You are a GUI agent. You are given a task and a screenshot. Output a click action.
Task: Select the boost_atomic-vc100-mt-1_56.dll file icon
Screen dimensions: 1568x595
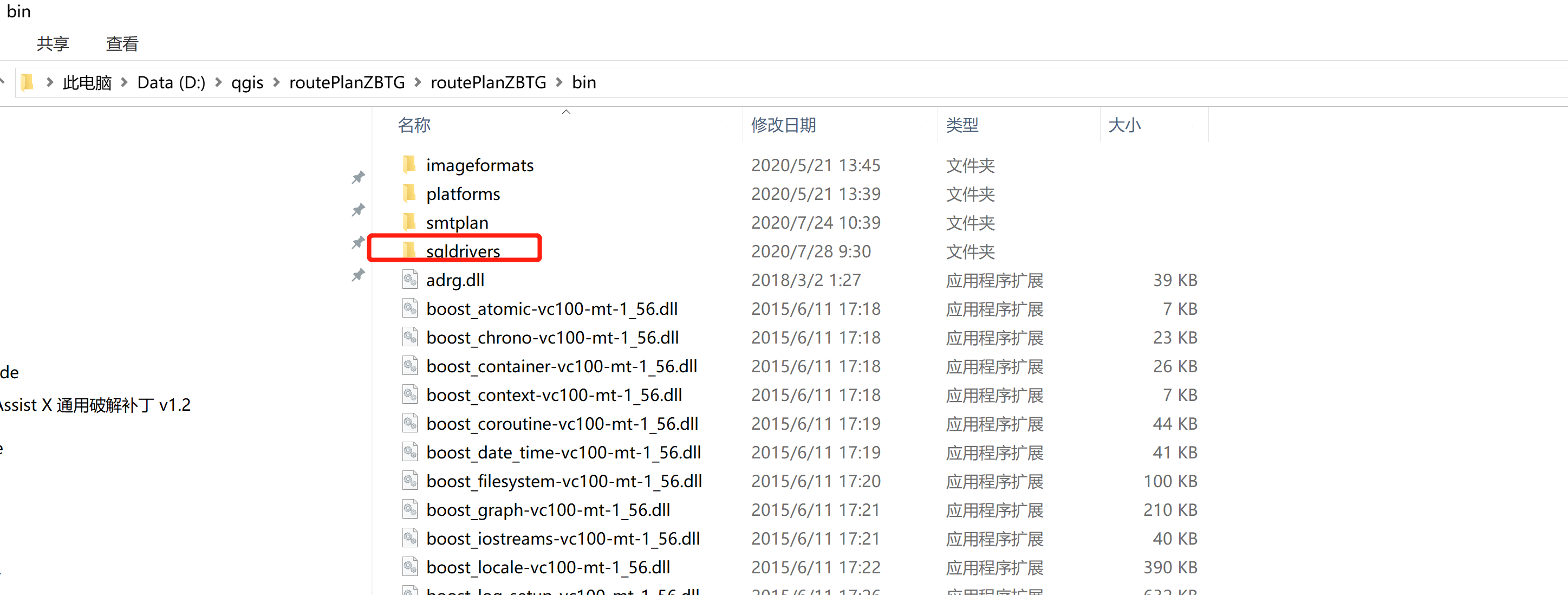(409, 308)
